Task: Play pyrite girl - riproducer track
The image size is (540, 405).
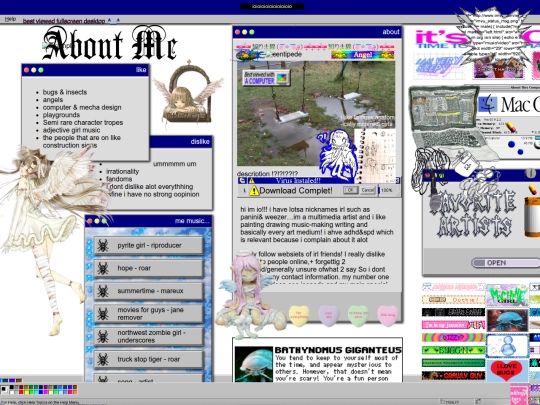Action: (x=149, y=246)
